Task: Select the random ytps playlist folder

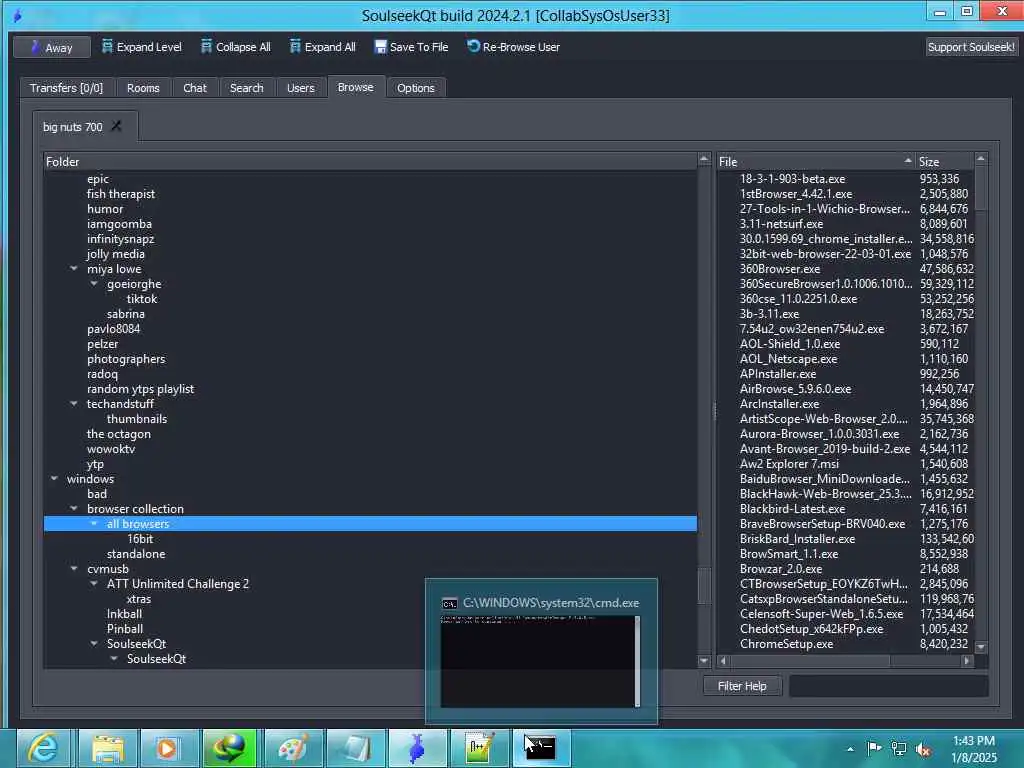Action: (x=140, y=389)
